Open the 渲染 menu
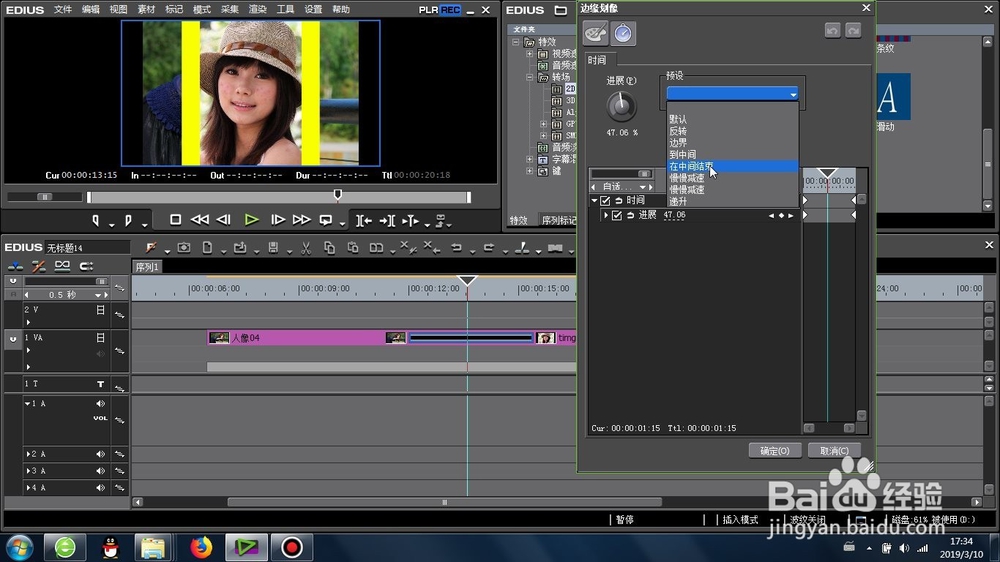Image resolution: width=1000 pixels, height=562 pixels. click(x=257, y=10)
